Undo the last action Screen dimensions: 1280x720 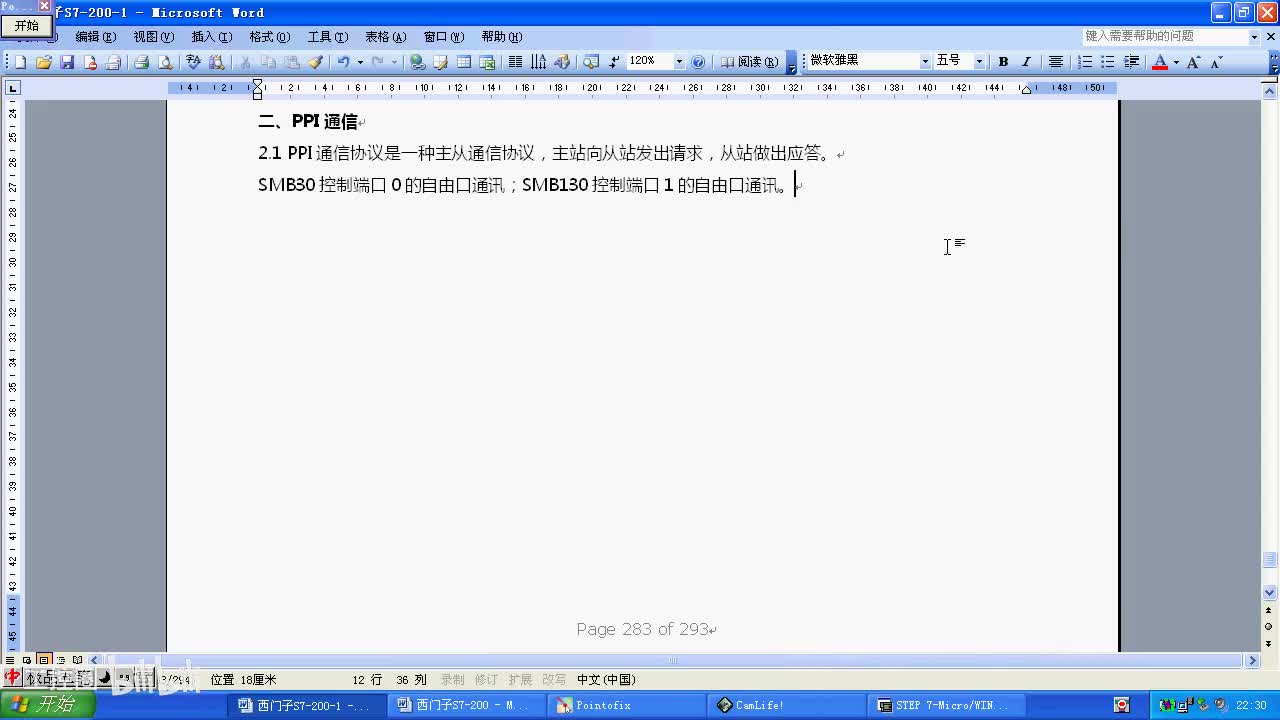pos(343,62)
